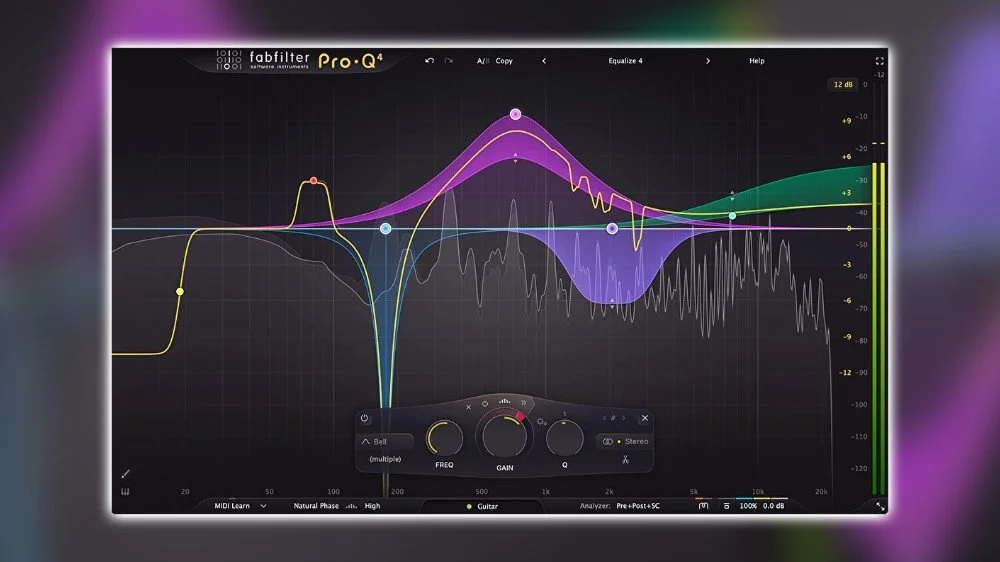Toggle the auto gain icon
The image size is (1000, 562).
click(x=703, y=506)
